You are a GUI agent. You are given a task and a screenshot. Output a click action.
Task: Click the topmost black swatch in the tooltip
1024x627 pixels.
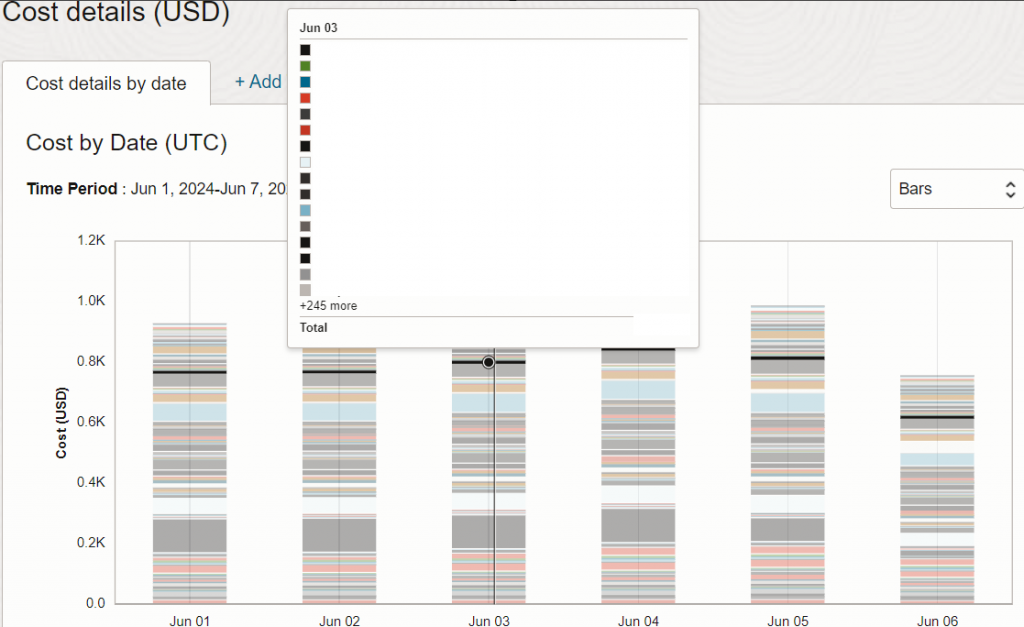(x=305, y=48)
